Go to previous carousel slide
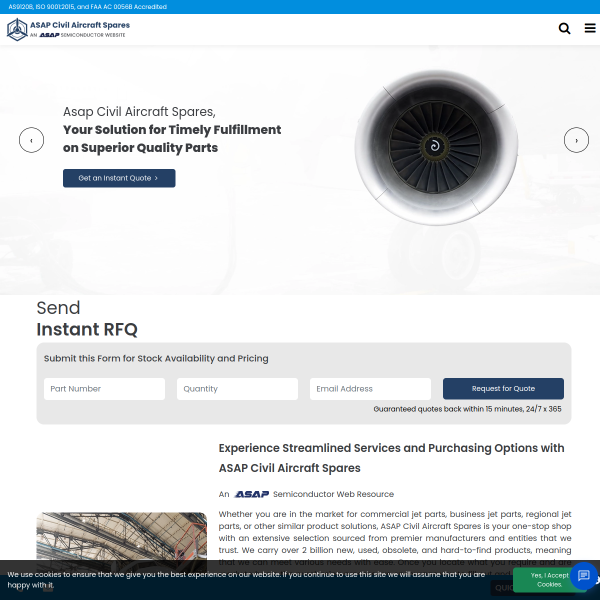This screenshot has width=600, height=600. 31,140
